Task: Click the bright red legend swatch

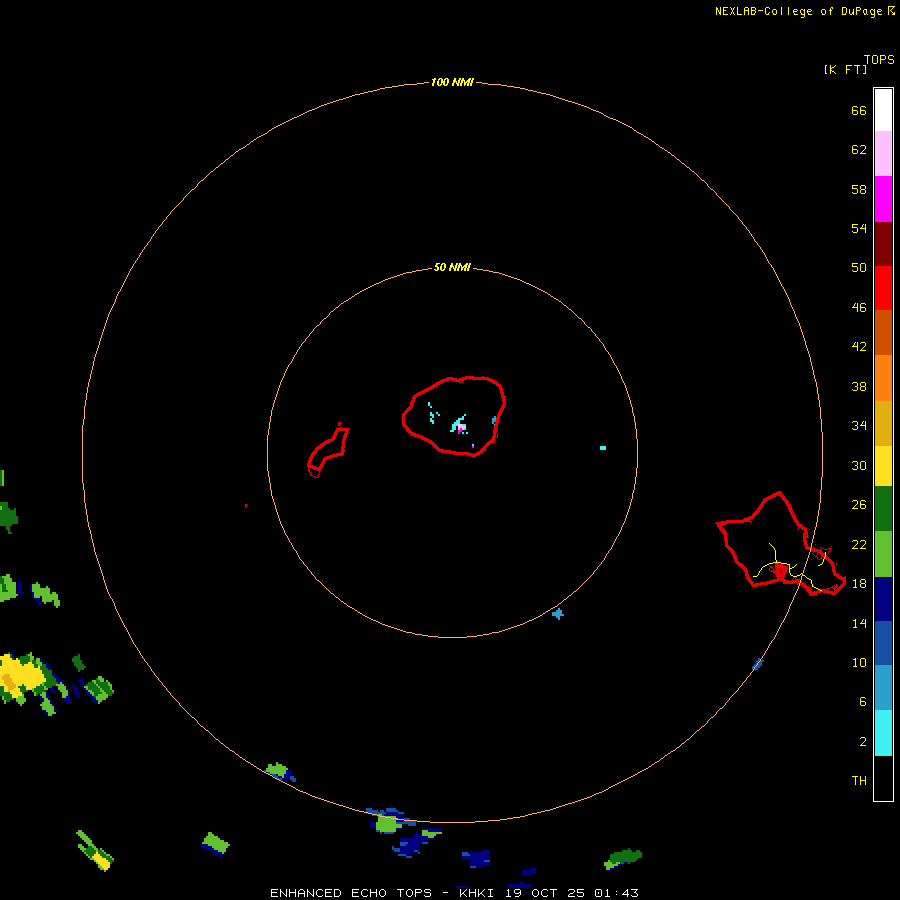Action: [883, 288]
